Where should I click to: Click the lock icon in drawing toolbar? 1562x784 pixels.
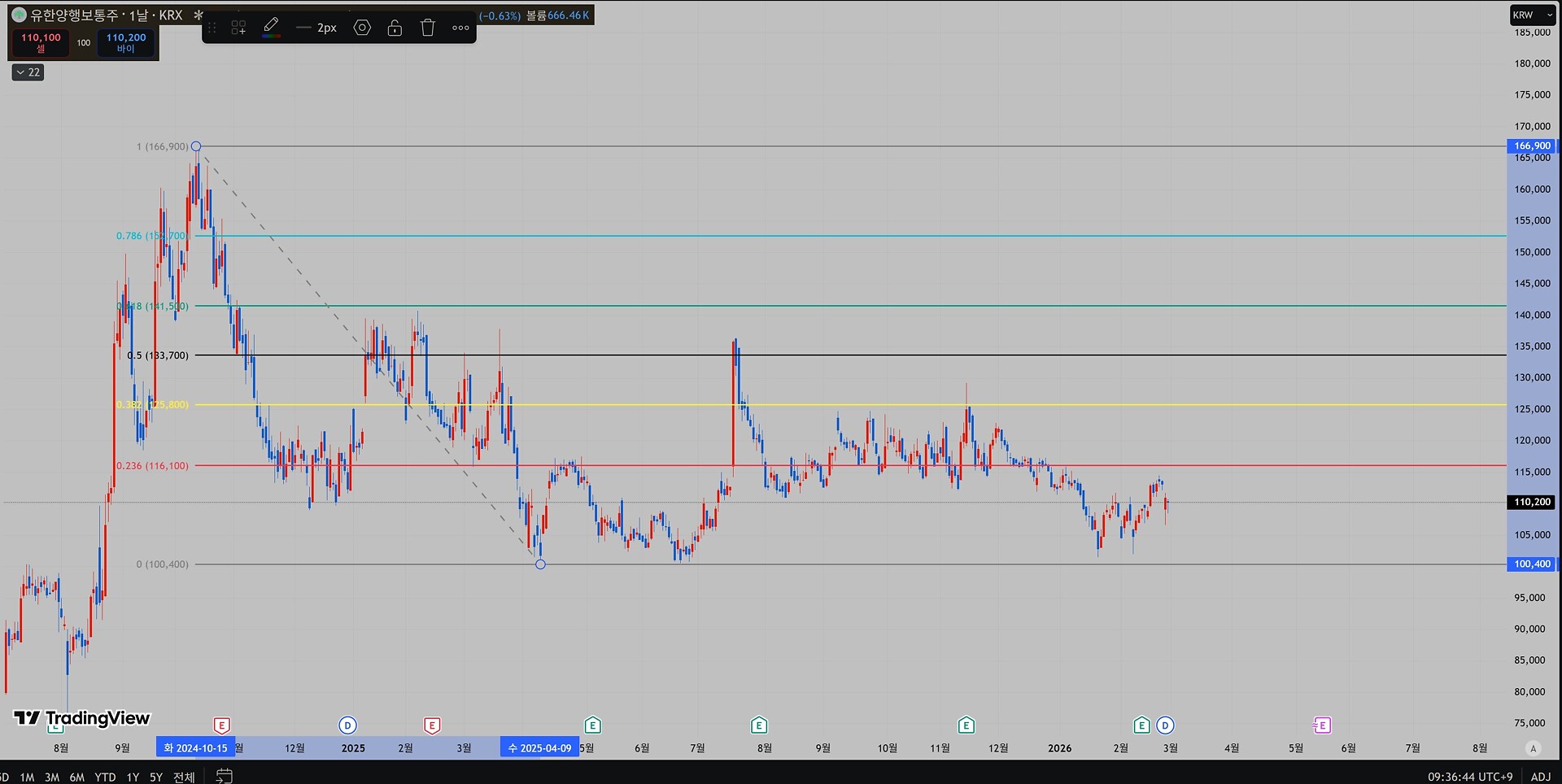click(x=395, y=28)
